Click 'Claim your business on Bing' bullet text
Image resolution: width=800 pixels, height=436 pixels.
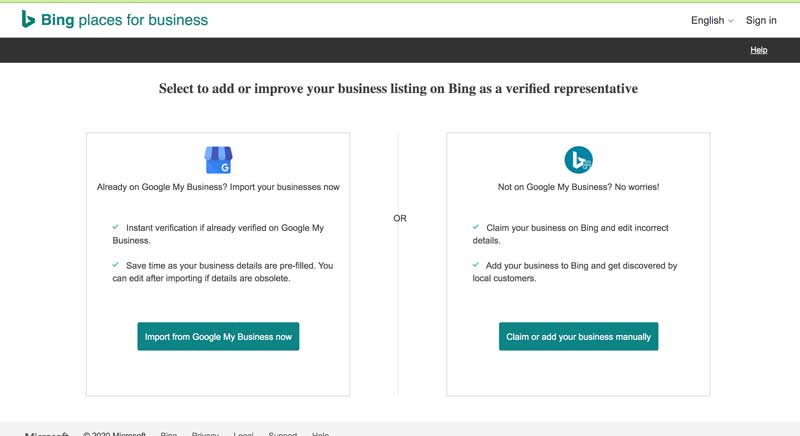point(570,234)
